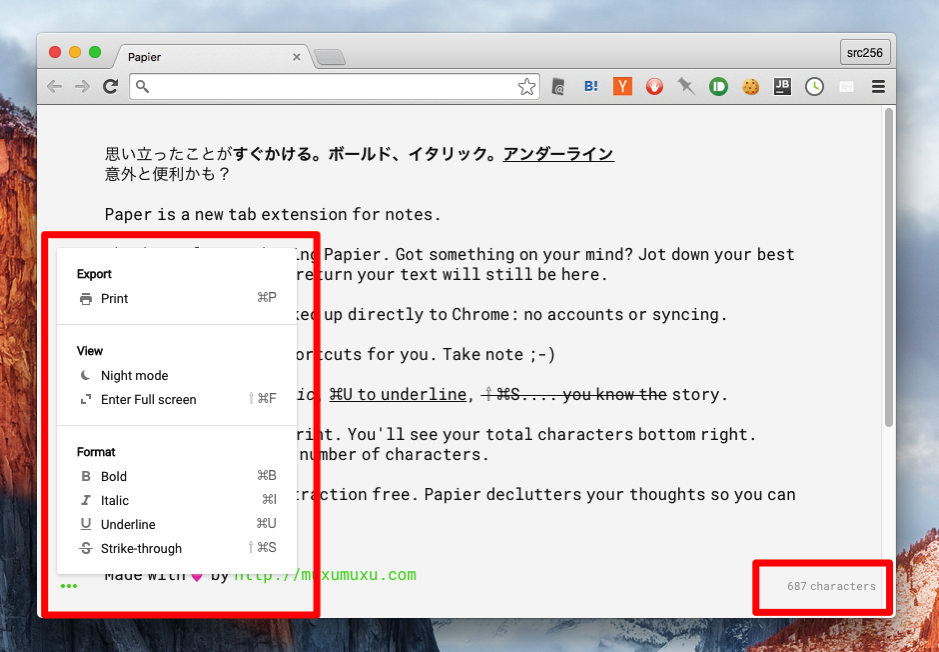The image size is (939, 652).
Task: Click the white blank extension icon
Action: [846, 87]
